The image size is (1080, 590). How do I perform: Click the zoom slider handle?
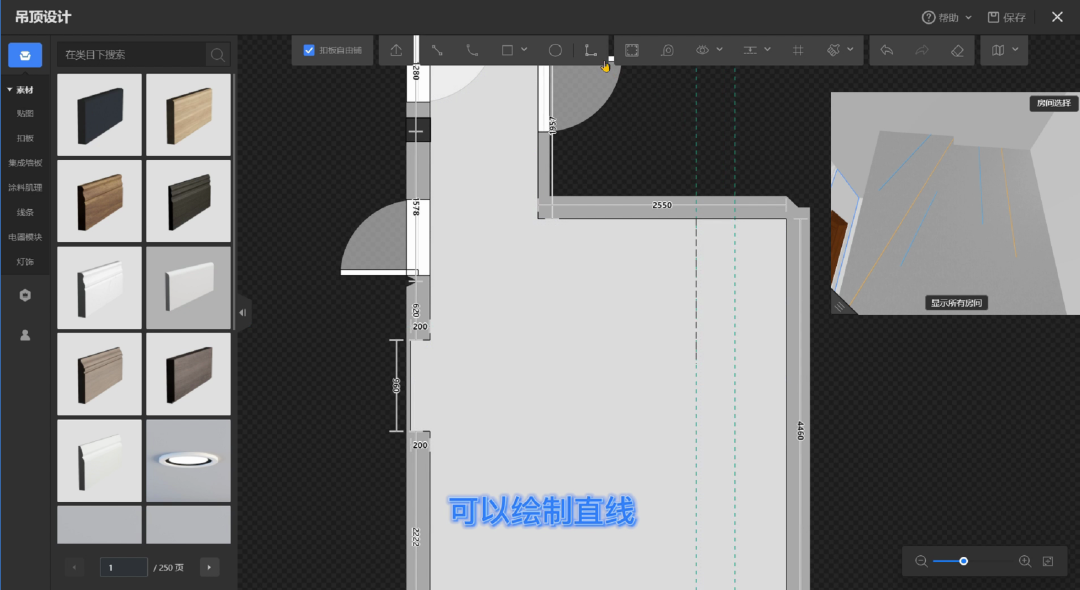click(964, 561)
